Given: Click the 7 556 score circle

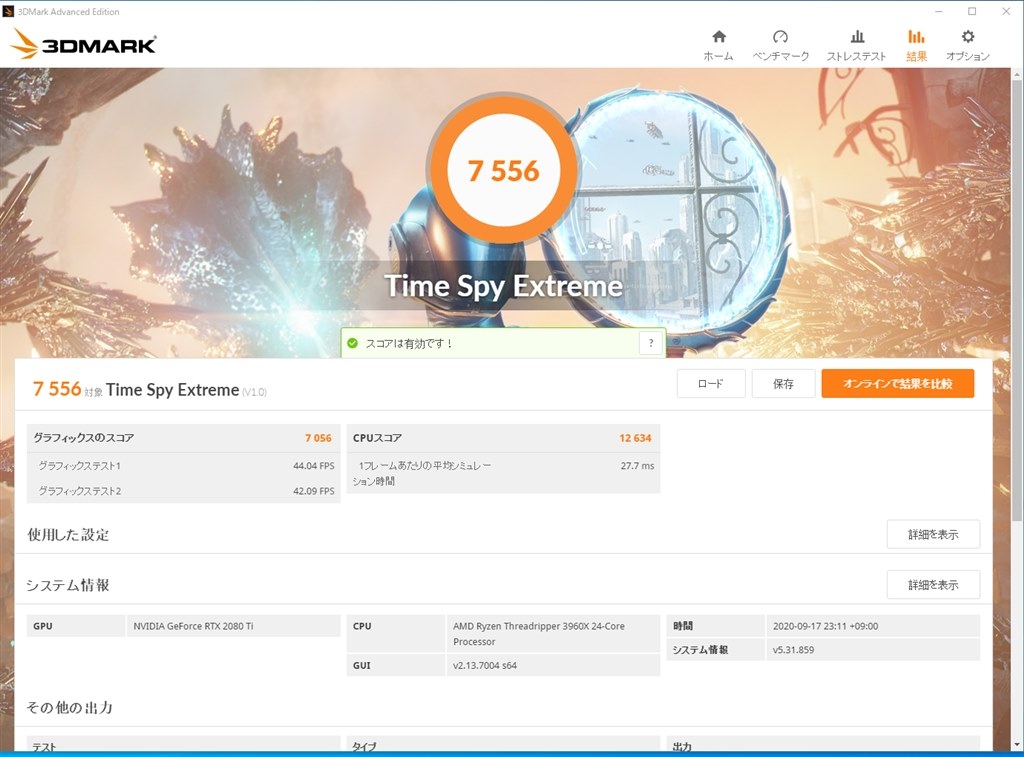Looking at the screenshot, I should pos(503,170).
